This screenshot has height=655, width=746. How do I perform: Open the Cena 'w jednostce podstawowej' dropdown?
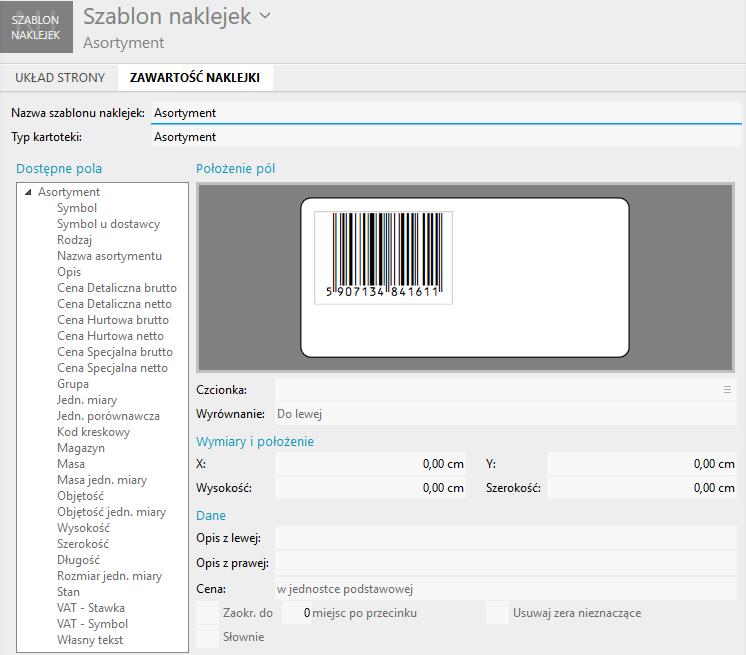pyautogui.click(x=506, y=589)
